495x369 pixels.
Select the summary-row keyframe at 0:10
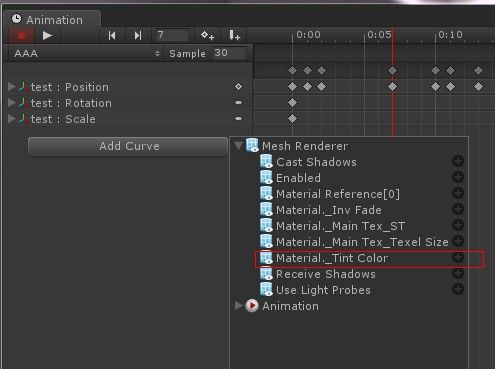point(435,70)
